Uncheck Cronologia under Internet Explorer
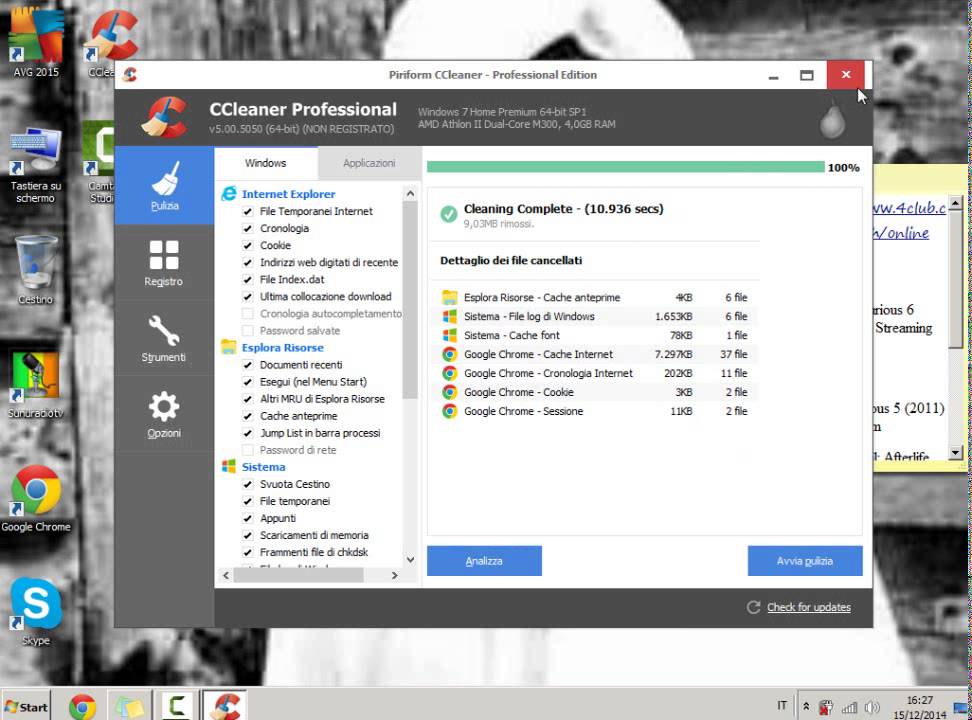 [x=248, y=228]
